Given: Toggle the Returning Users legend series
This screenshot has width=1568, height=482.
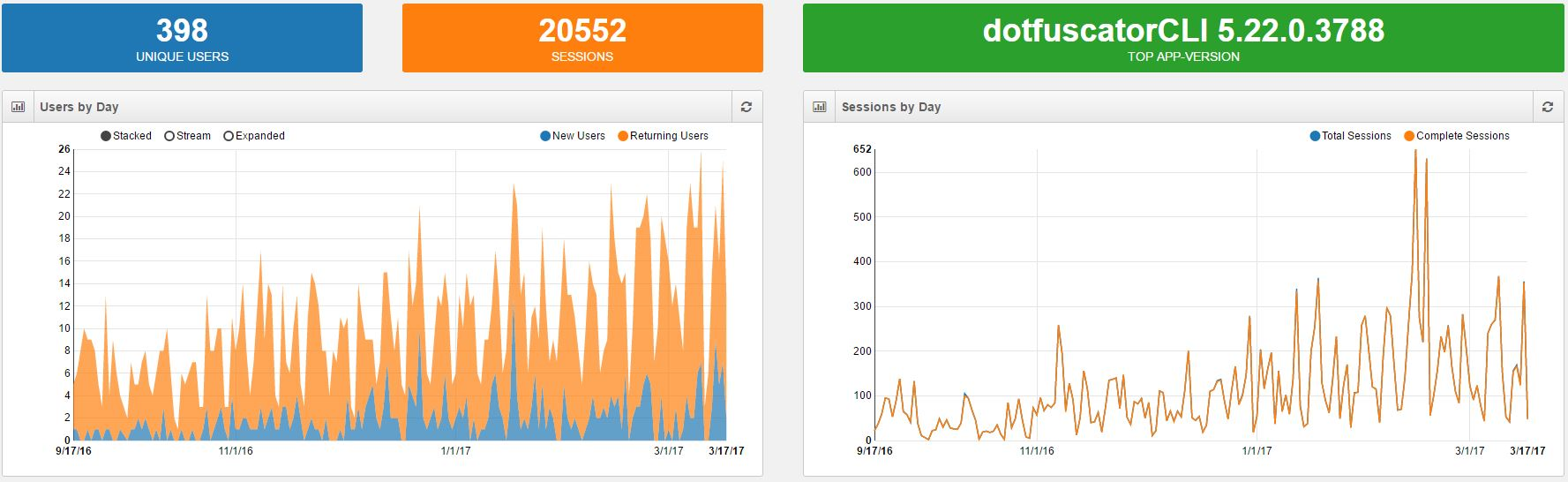Looking at the screenshot, I should 663,136.
